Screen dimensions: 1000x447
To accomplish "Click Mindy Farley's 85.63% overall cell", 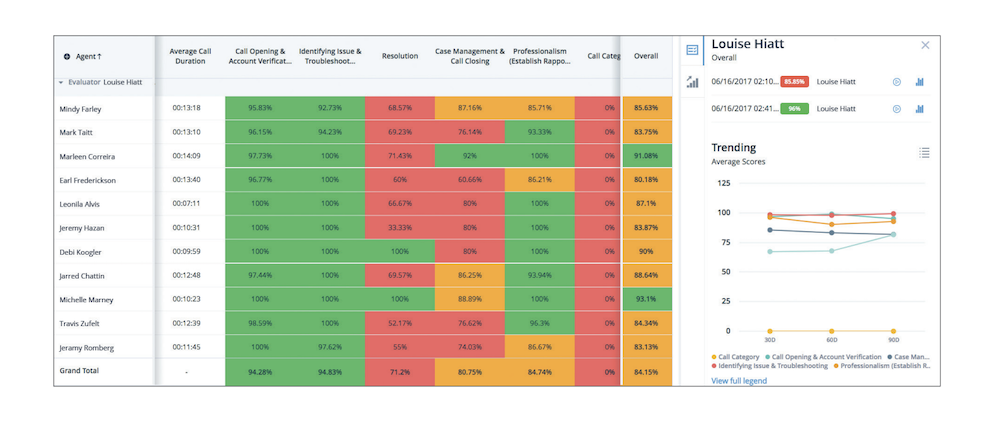I will click(646, 108).
